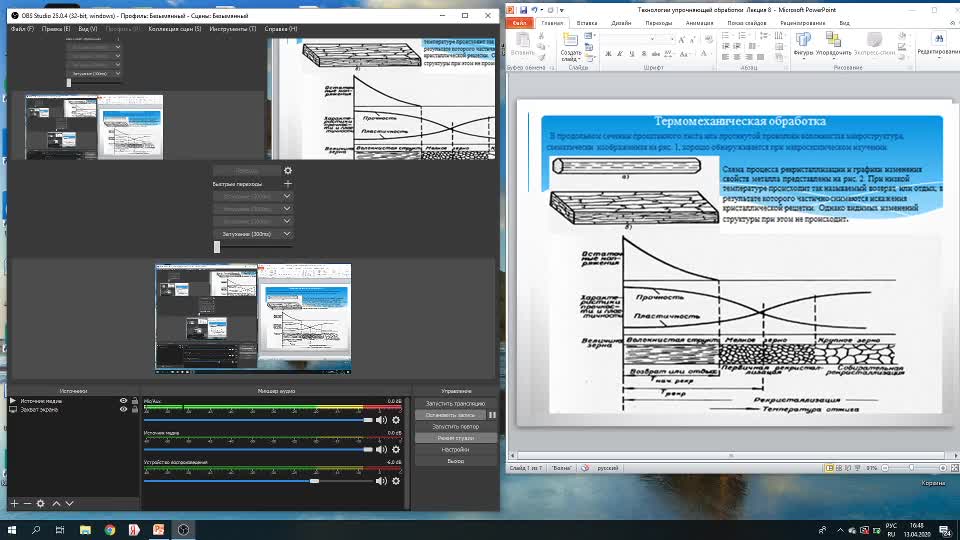The width and height of the screenshot is (960, 540).
Task: Apply underline formatting in PowerPoint ribbon
Action: point(632,54)
